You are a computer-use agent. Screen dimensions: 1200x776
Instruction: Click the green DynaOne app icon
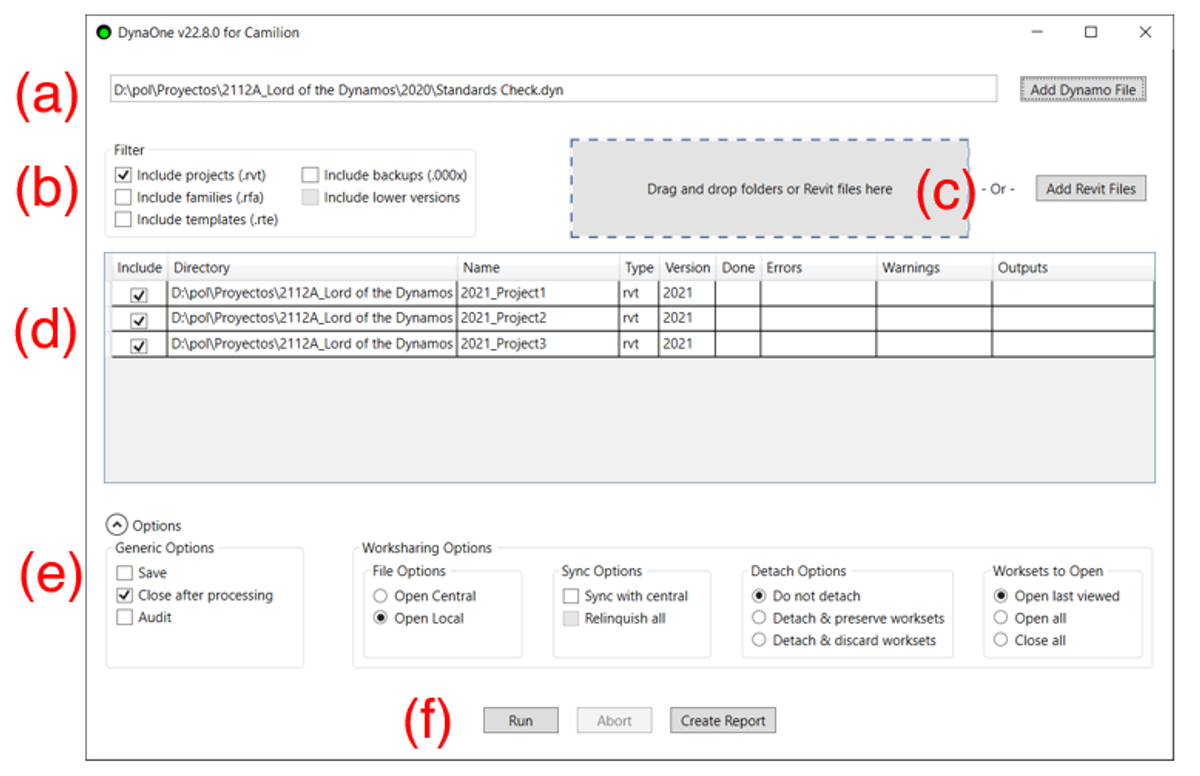[x=103, y=32]
